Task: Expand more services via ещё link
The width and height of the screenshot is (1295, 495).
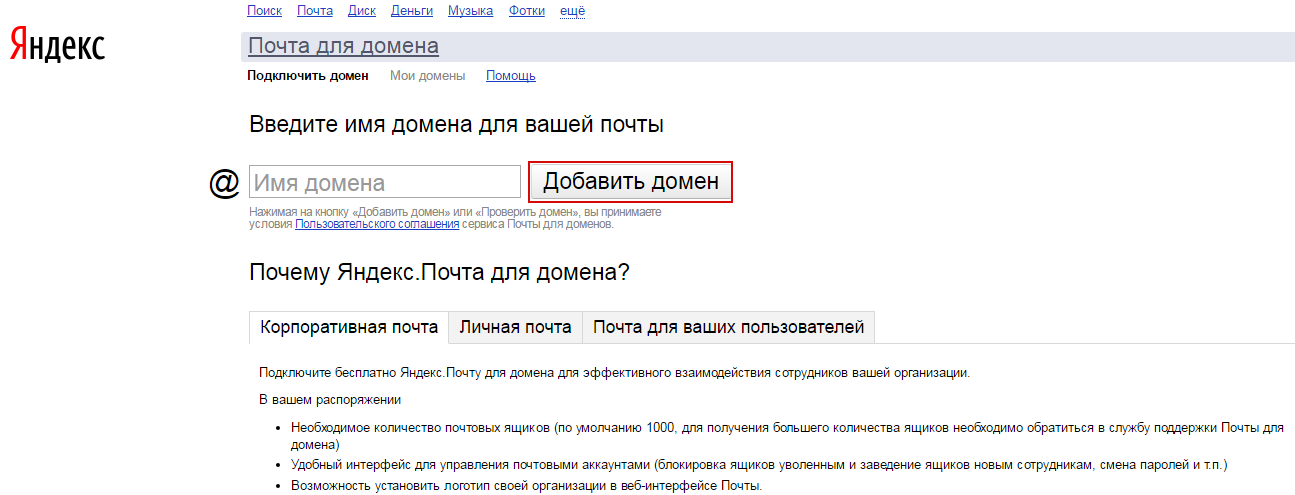Action: [572, 11]
